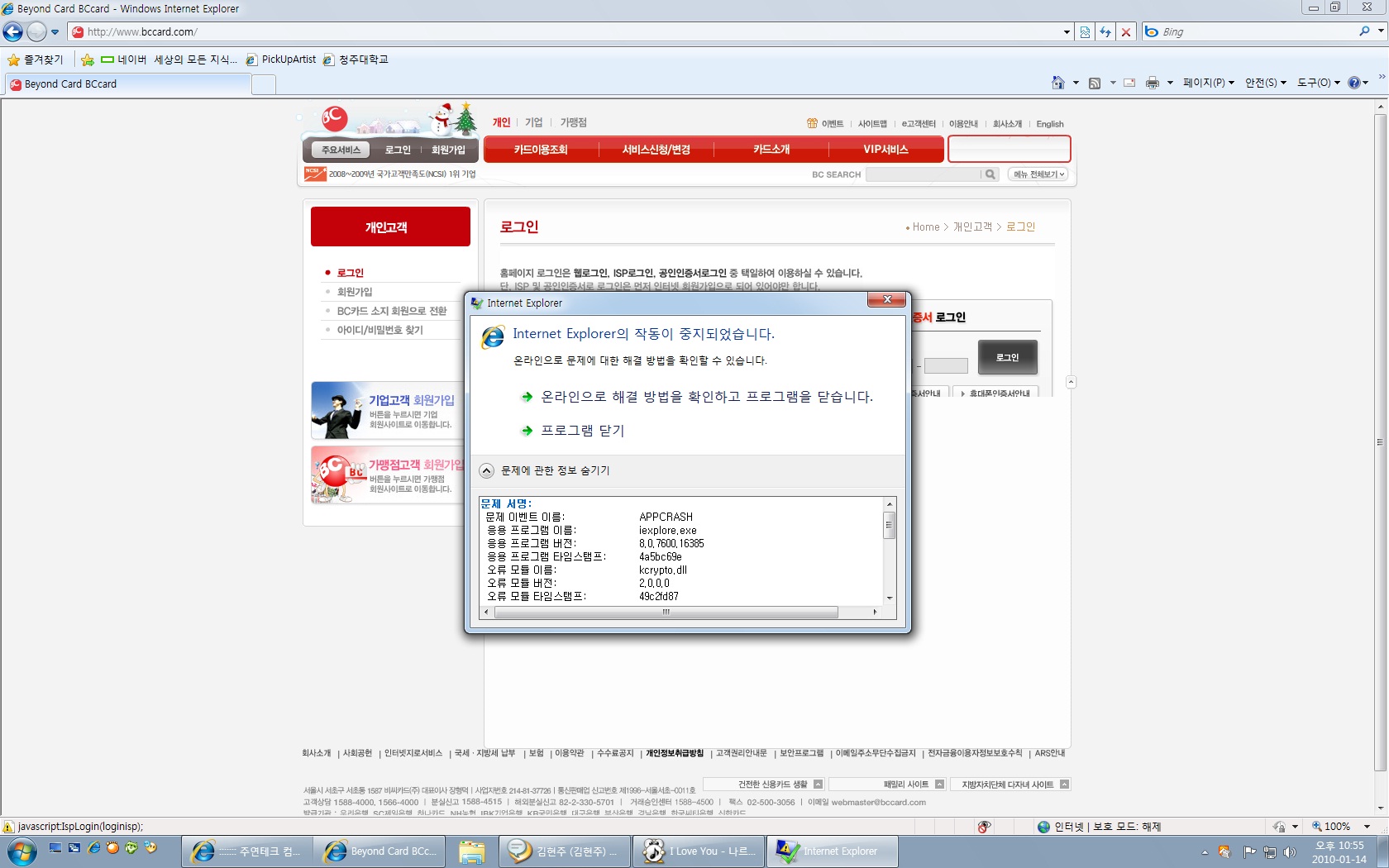Screen dimensions: 1389x868
Task: Click the Print icon in command bar
Action: (1153, 83)
